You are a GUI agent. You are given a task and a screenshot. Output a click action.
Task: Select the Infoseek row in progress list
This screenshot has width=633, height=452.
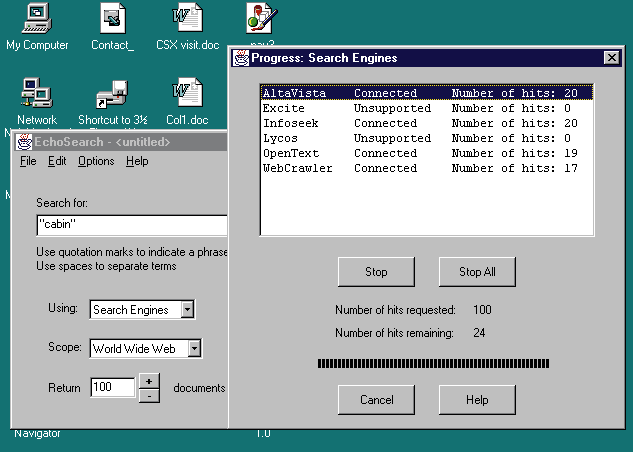[427, 123]
